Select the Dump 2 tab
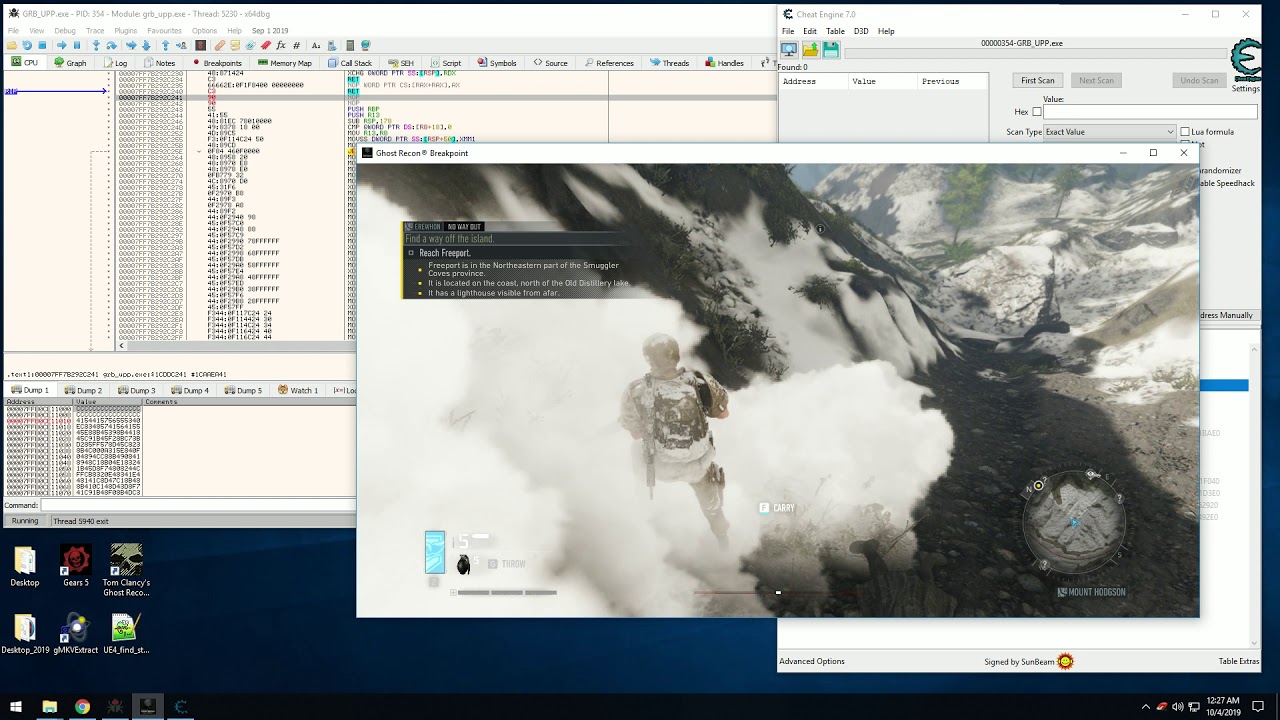The width and height of the screenshot is (1280, 720). coord(83,390)
